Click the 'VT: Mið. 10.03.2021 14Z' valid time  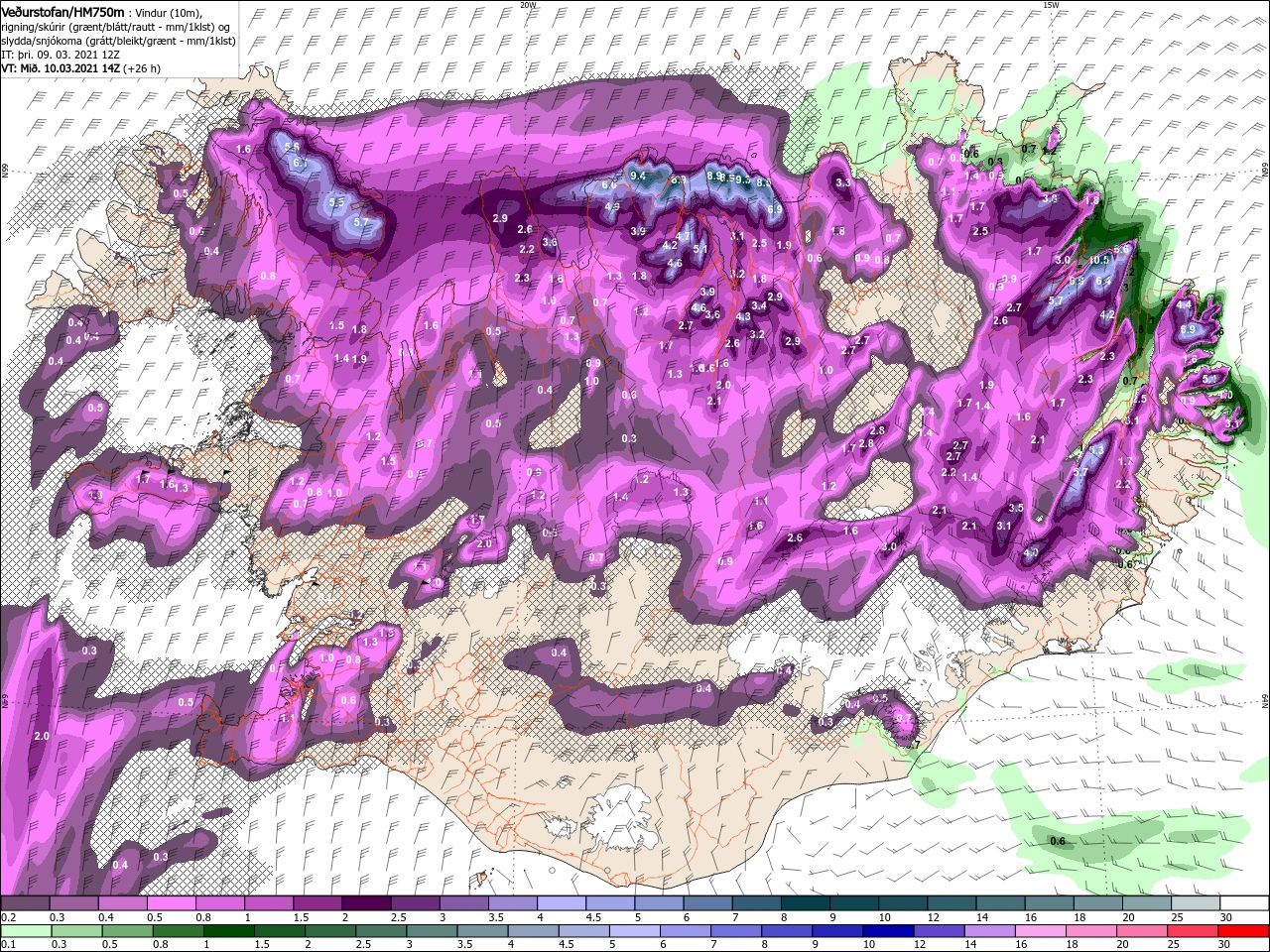coord(61,68)
